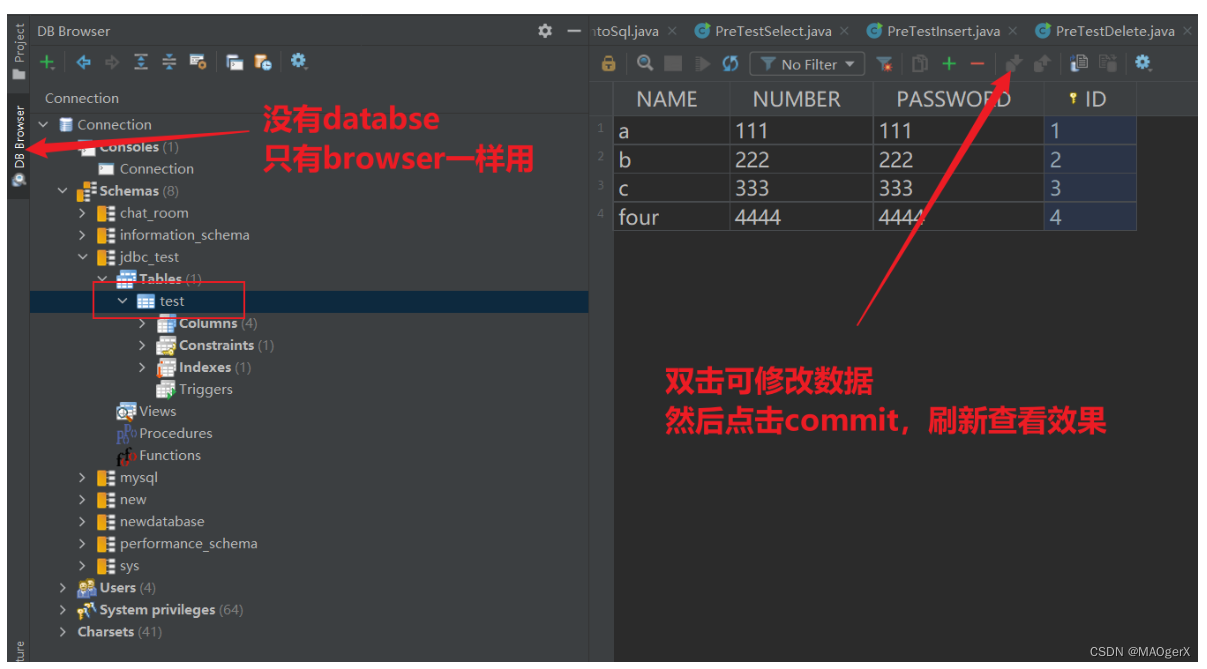Image resolution: width=1207 pixels, height=669 pixels.
Task: Select the PASSWORD cell '333'
Action: tap(958, 188)
